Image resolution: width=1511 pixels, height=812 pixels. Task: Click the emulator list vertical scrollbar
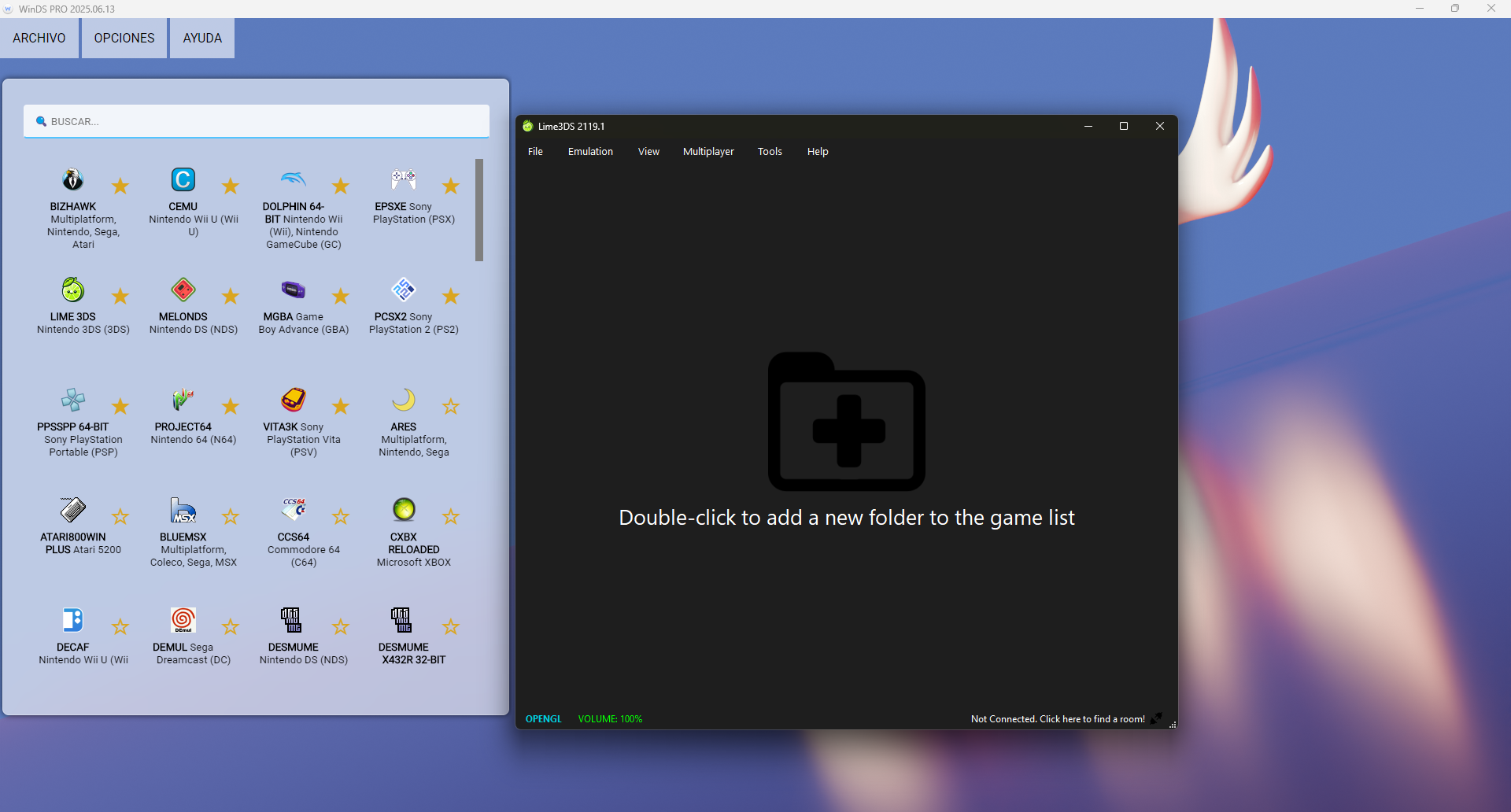click(479, 210)
